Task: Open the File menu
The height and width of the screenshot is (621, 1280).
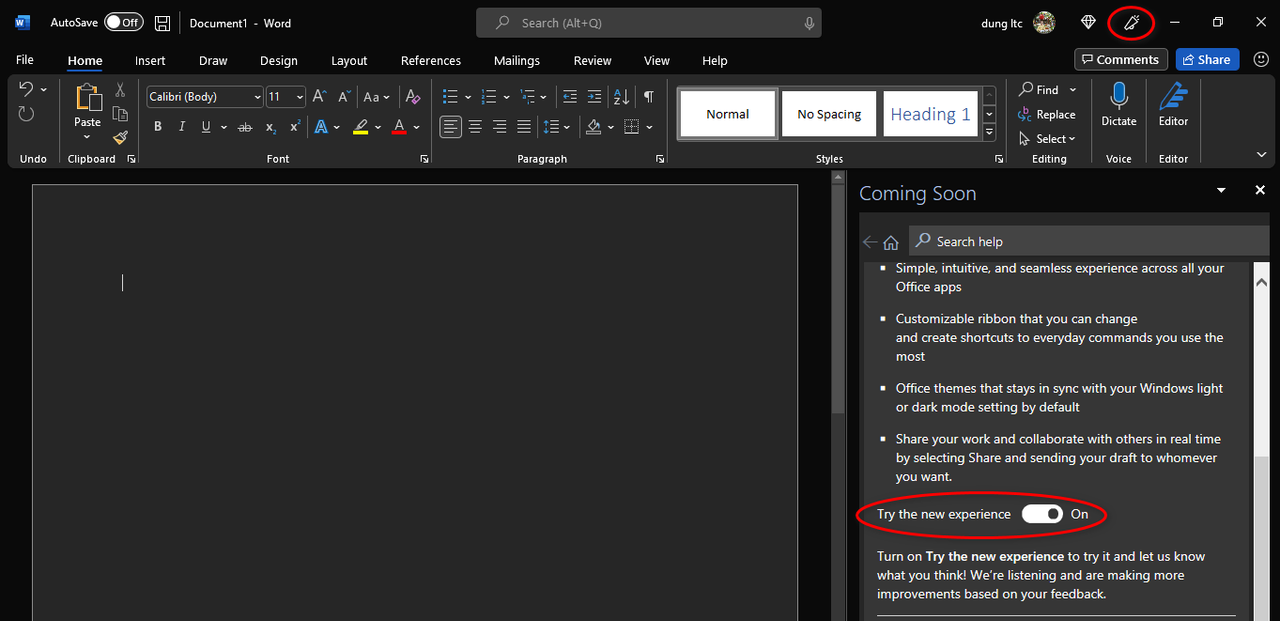Action: 25,61
